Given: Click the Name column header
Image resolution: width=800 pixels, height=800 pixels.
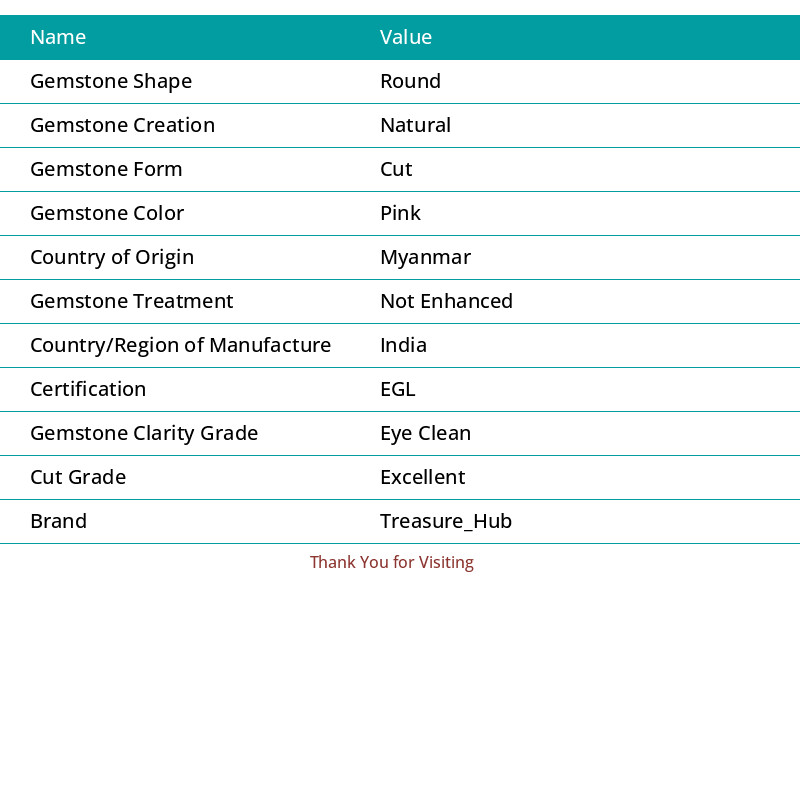Looking at the screenshot, I should (58, 37).
